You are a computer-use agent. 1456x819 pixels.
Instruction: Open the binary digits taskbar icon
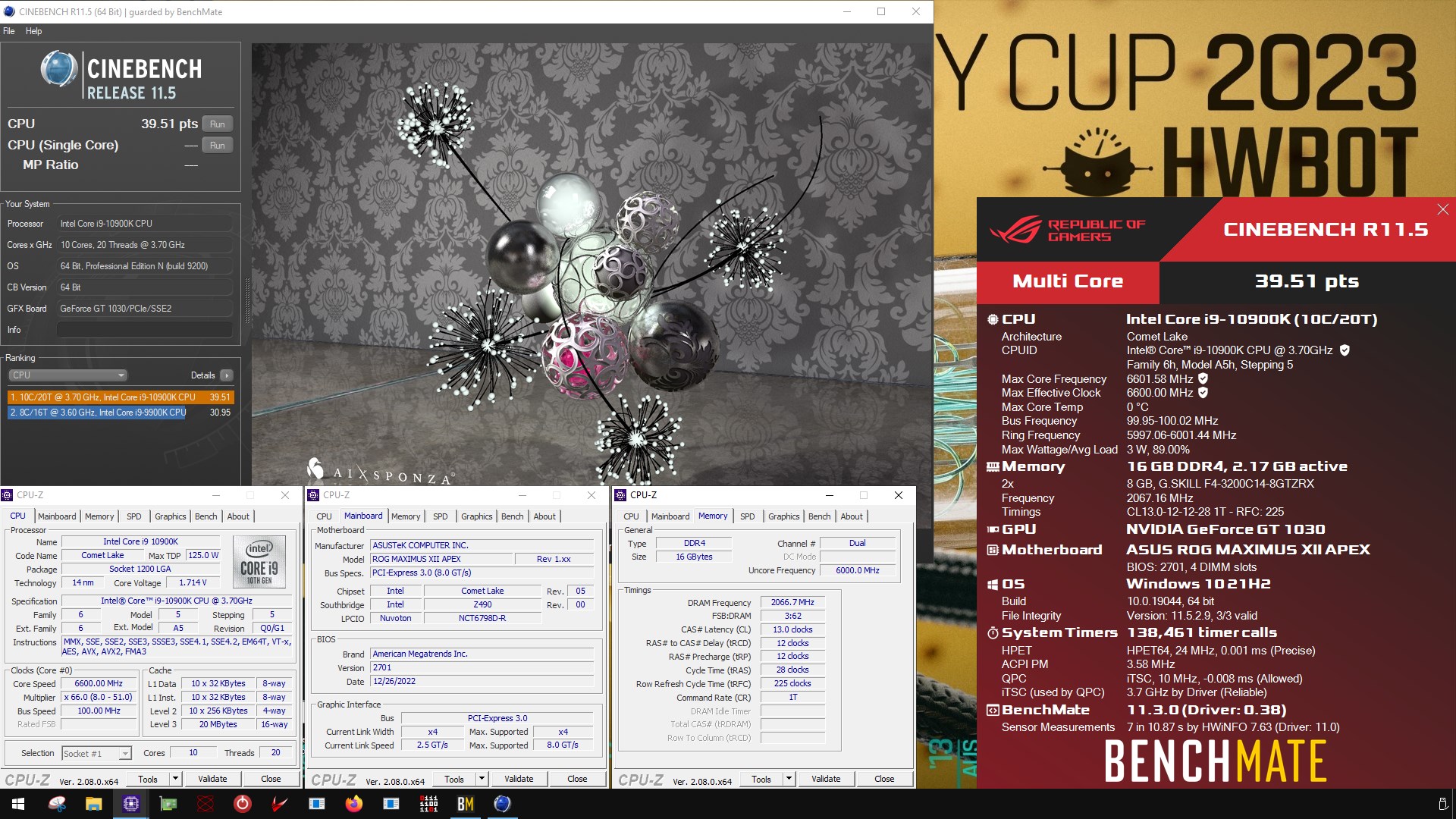(428, 804)
